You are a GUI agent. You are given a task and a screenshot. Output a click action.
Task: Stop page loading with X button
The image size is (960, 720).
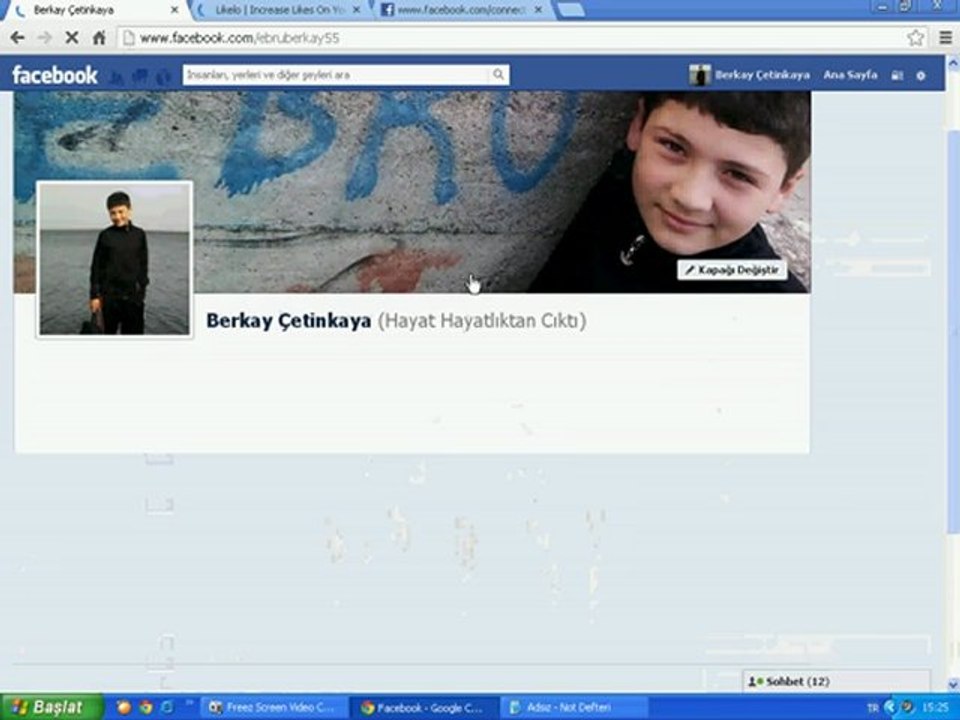[71, 38]
